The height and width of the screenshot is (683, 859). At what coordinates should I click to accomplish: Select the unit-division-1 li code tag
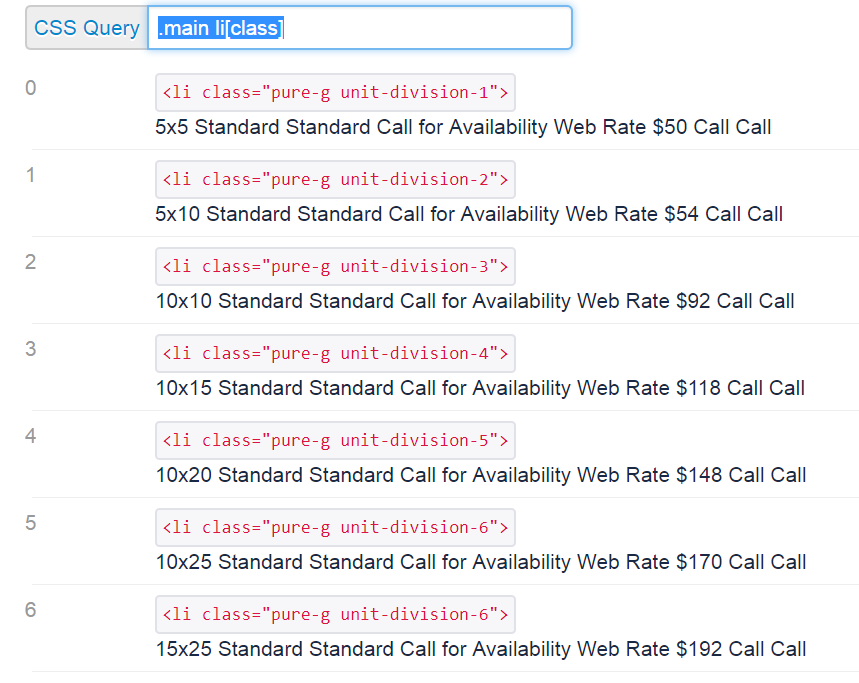point(335,93)
